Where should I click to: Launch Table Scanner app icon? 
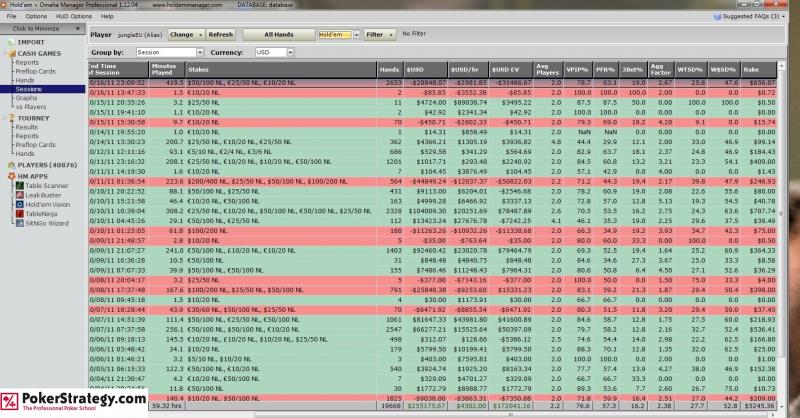coord(20,186)
